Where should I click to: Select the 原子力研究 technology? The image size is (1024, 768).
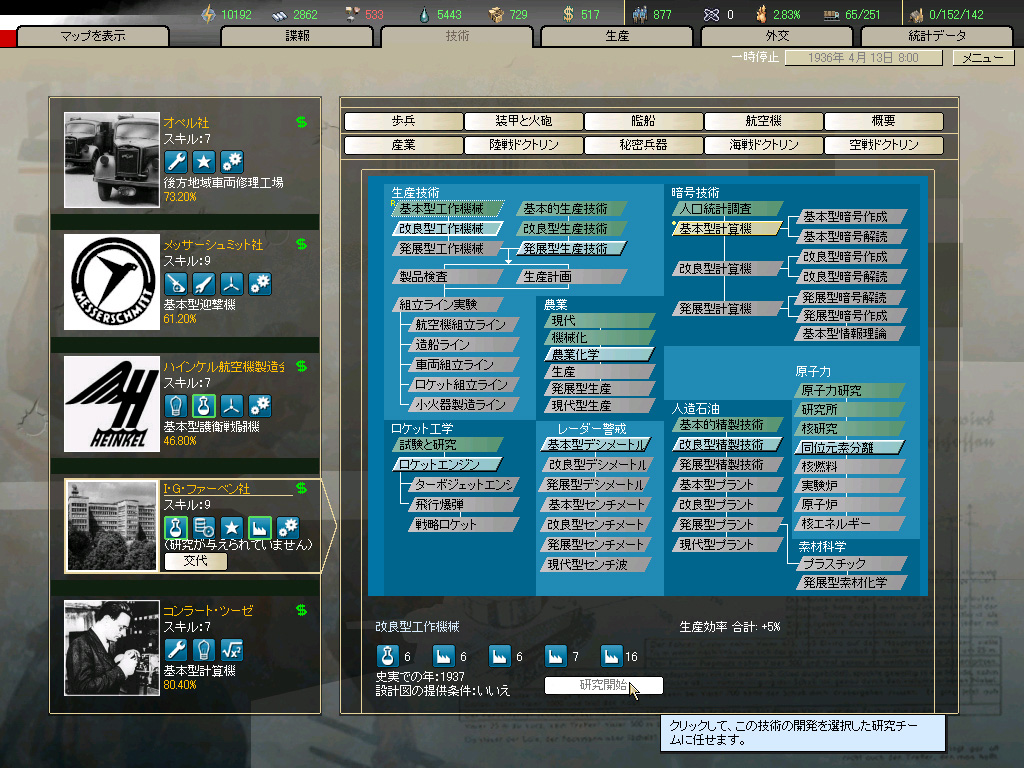[849, 391]
